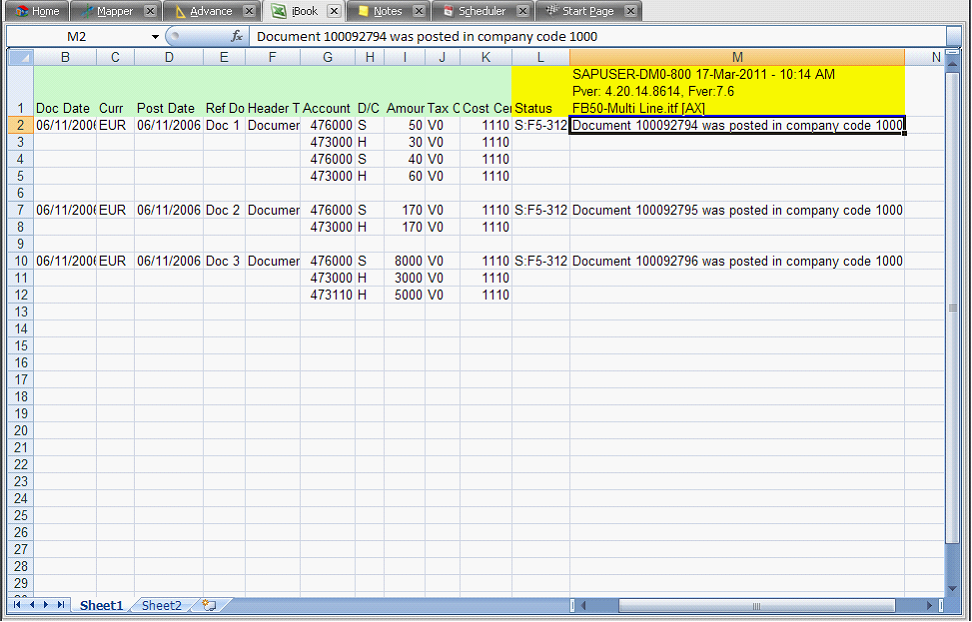Insert a new worksheet tab icon
This screenshot has height=622, width=972.
208,605
